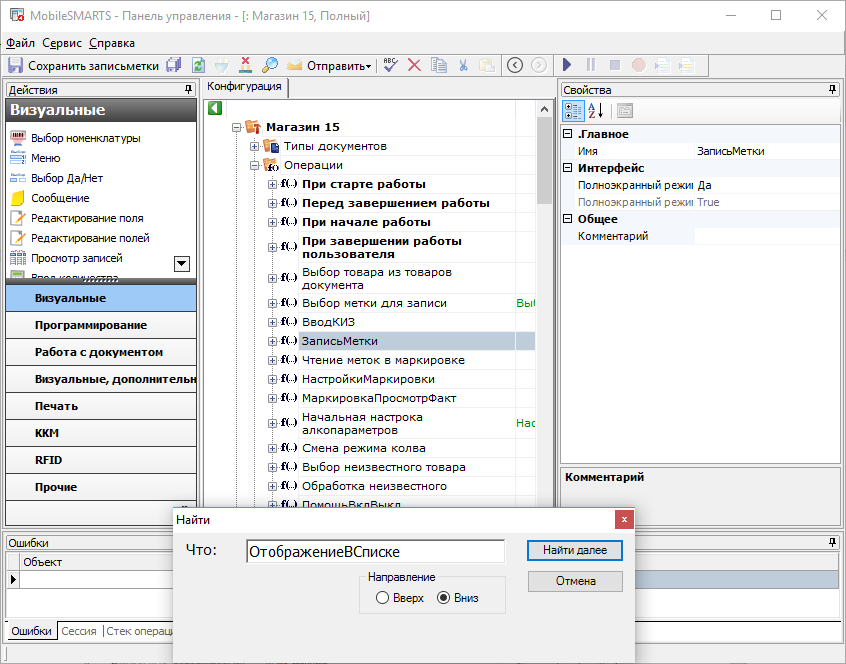Click the copy documents toolbar icon
This screenshot has height=664, width=846.
[x=439, y=65]
